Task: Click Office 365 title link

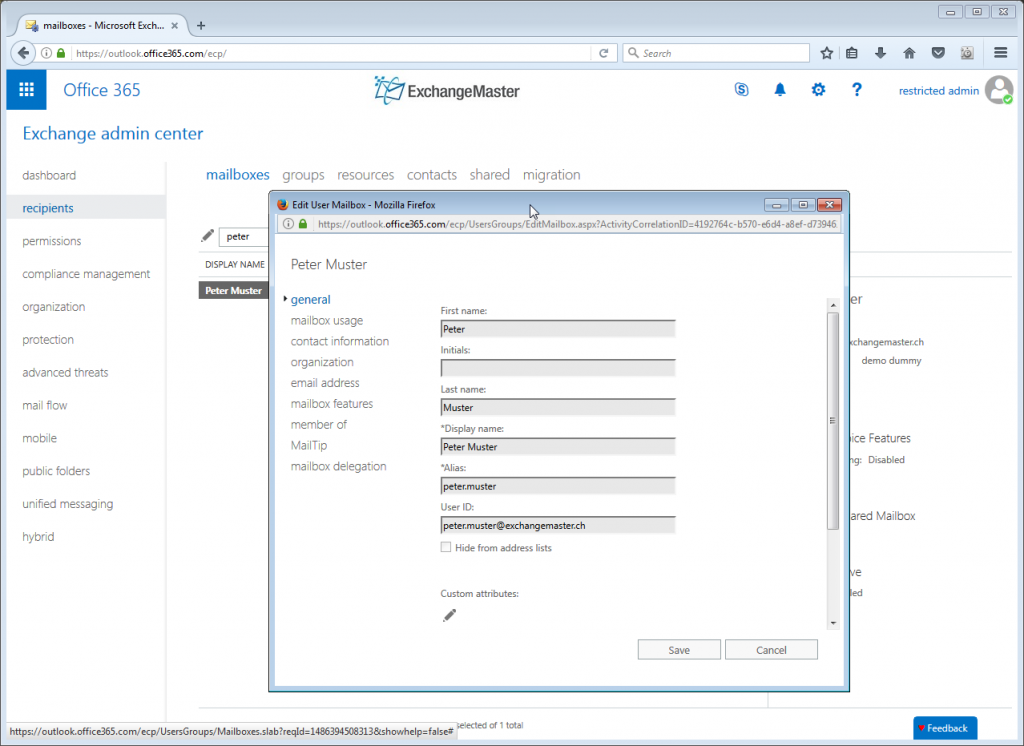Action: pos(102,90)
